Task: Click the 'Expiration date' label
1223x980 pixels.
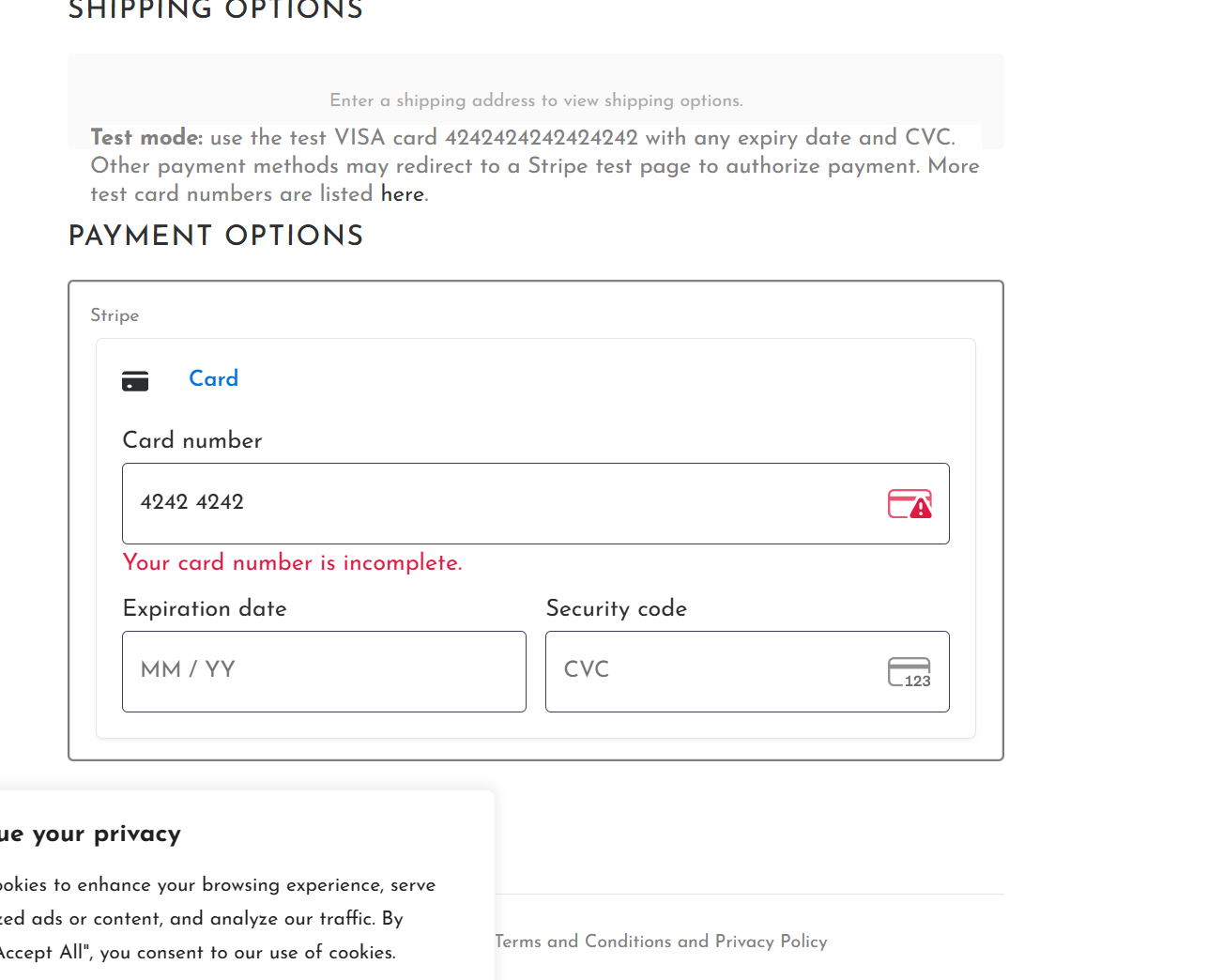Action: click(205, 608)
